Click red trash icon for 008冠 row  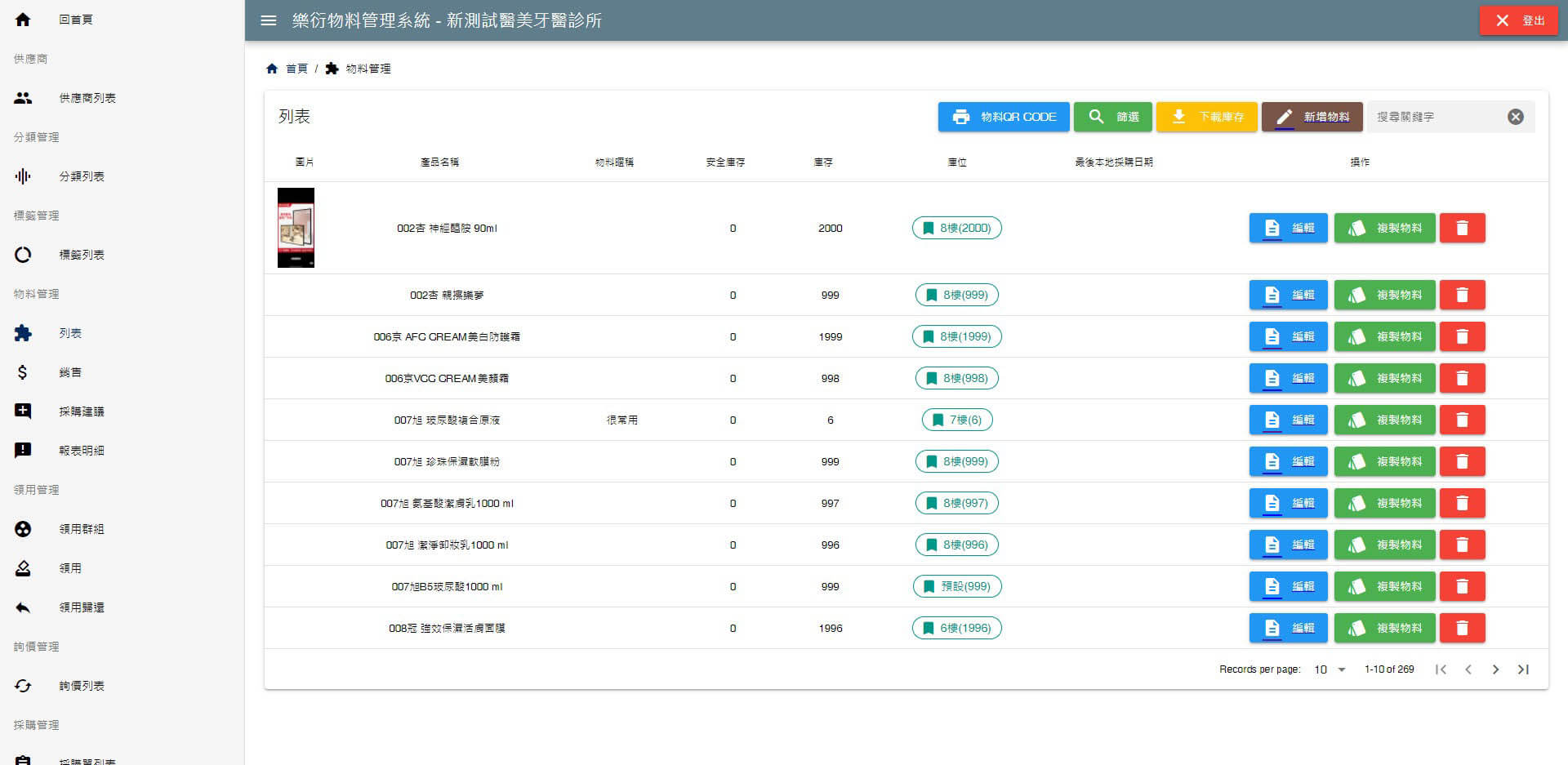pyautogui.click(x=1462, y=628)
